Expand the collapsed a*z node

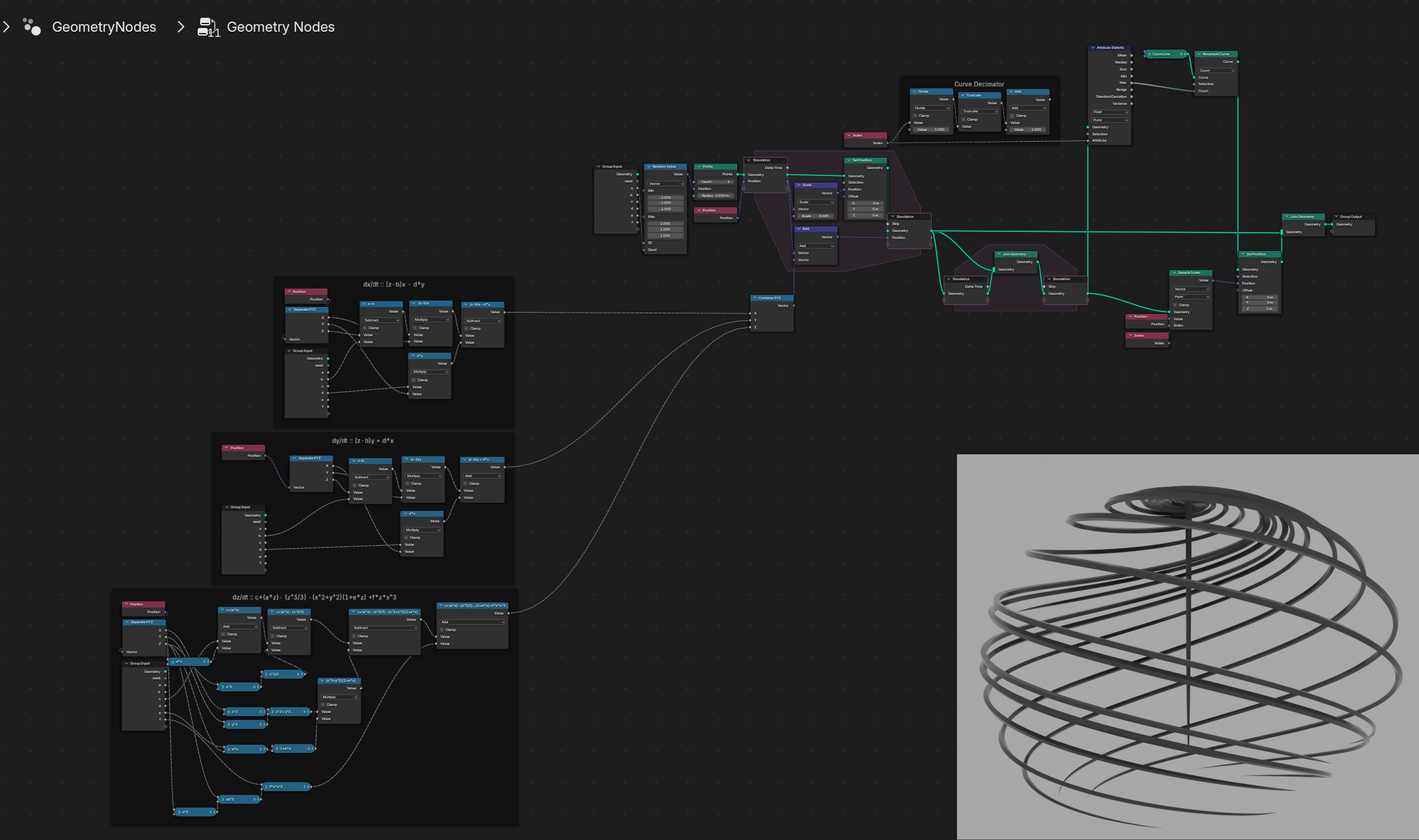coord(173,661)
